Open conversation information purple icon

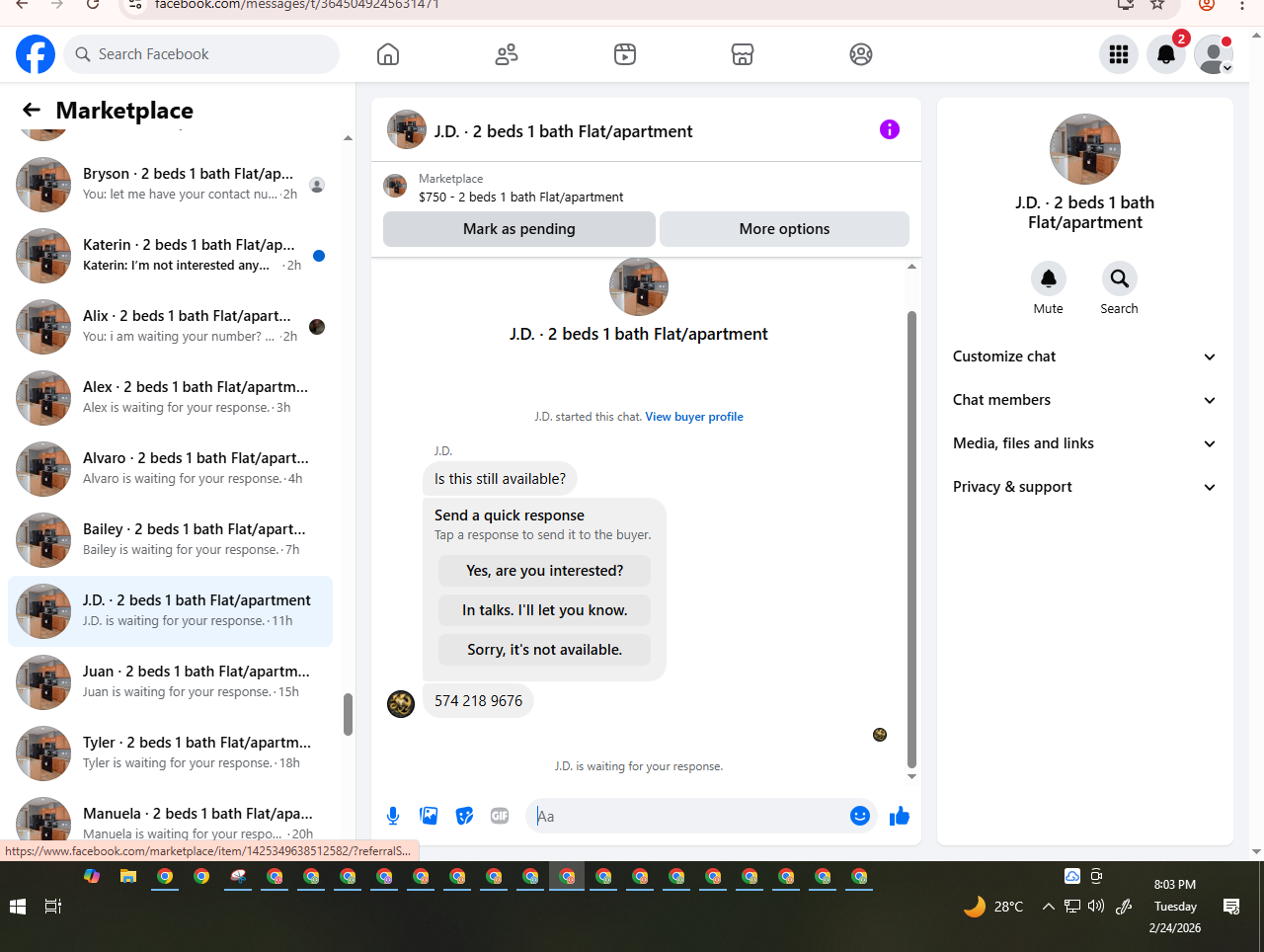click(890, 129)
